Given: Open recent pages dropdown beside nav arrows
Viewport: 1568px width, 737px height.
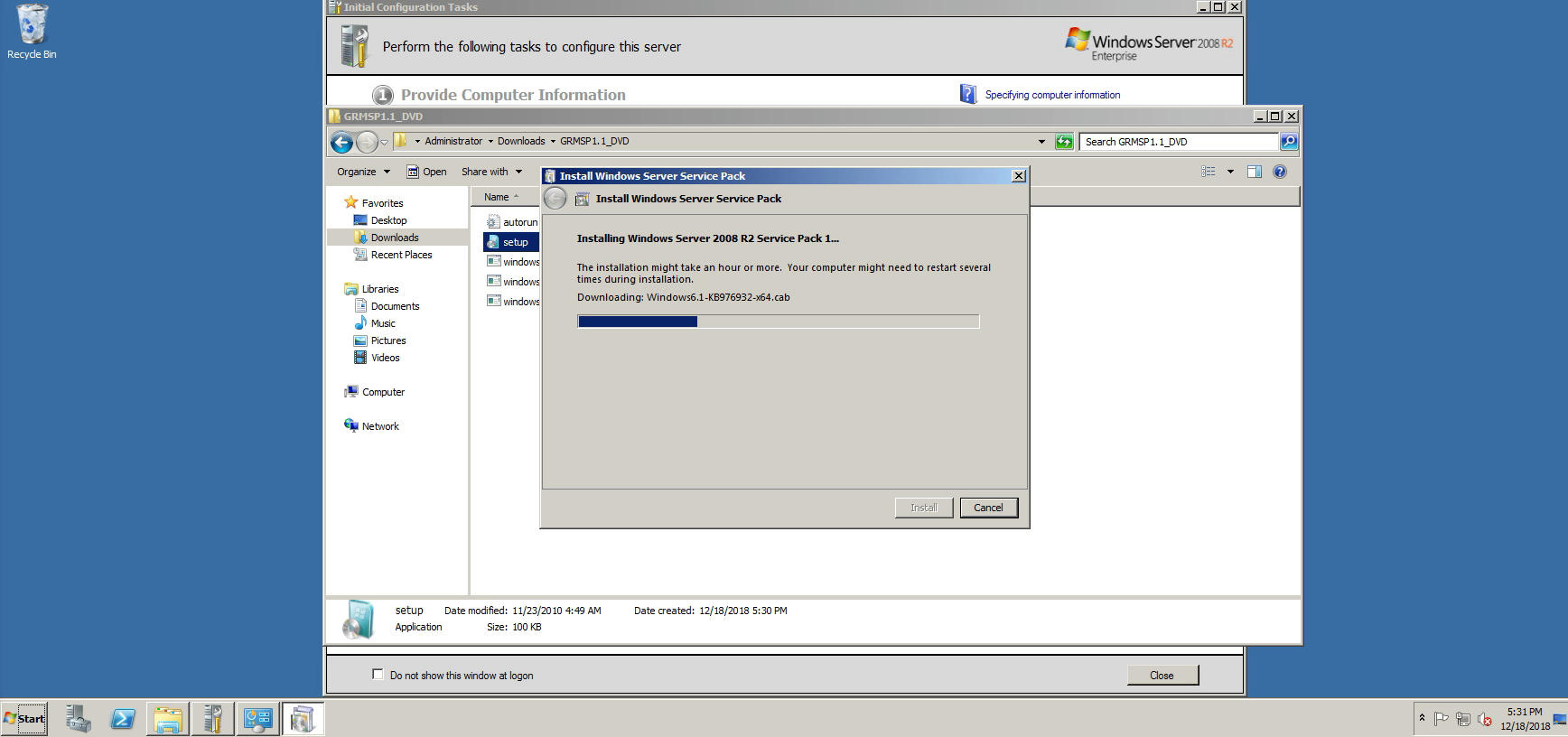Looking at the screenshot, I should point(384,143).
